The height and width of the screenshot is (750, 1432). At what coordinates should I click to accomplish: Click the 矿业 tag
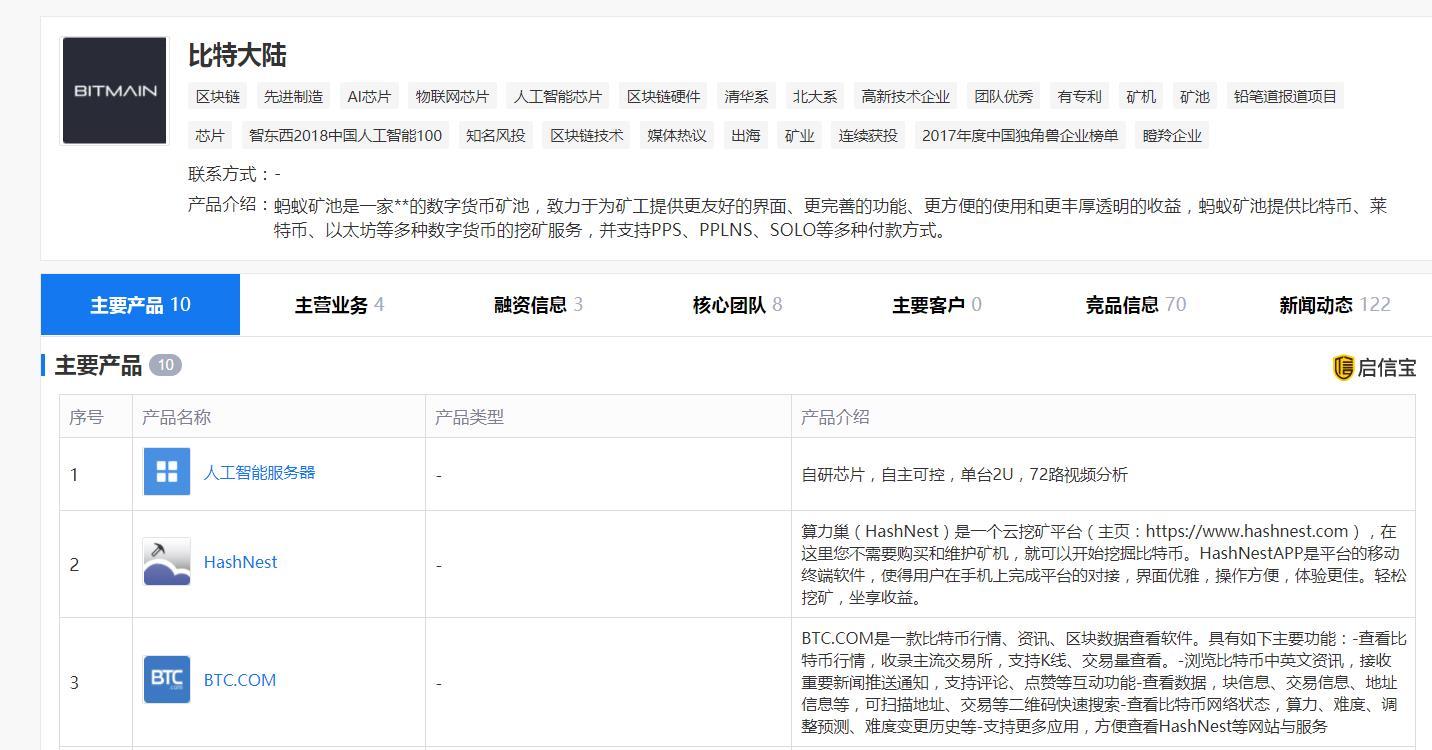[x=800, y=135]
